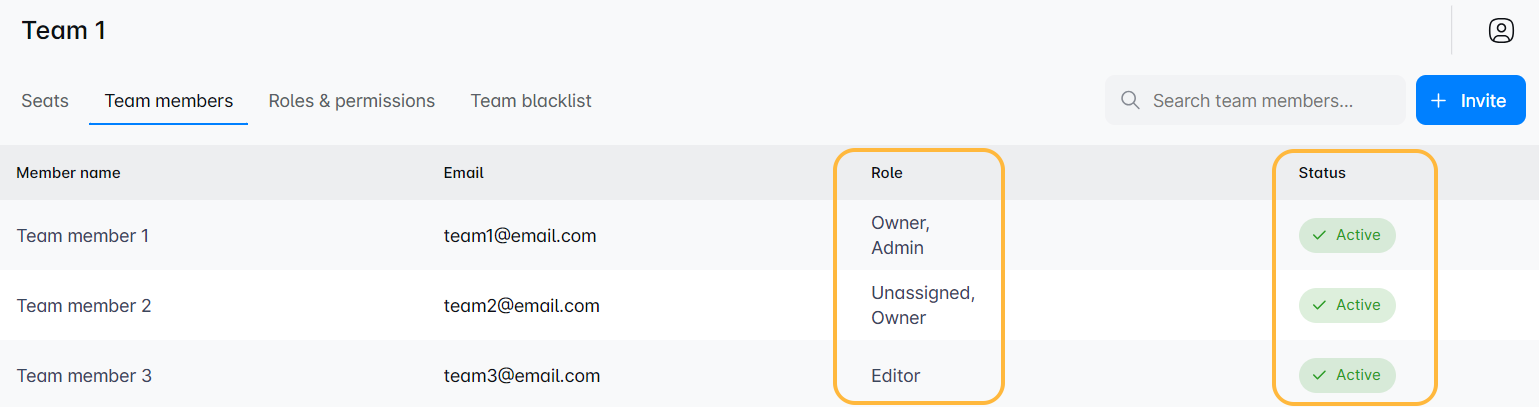Click the team2@email.com address

click(x=521, y=306)
